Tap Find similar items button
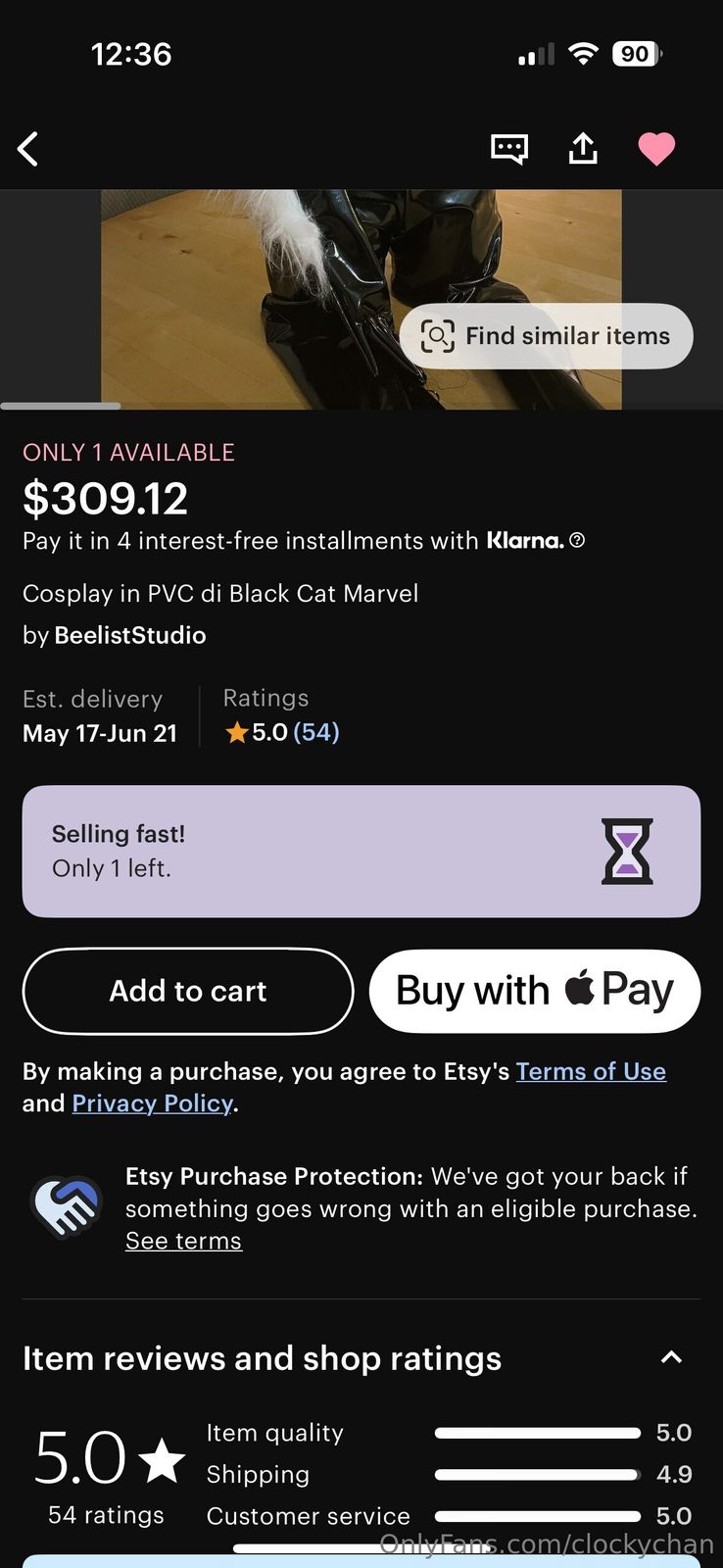The height and width of the screenshot is (1568, 723). pos(546,336)
